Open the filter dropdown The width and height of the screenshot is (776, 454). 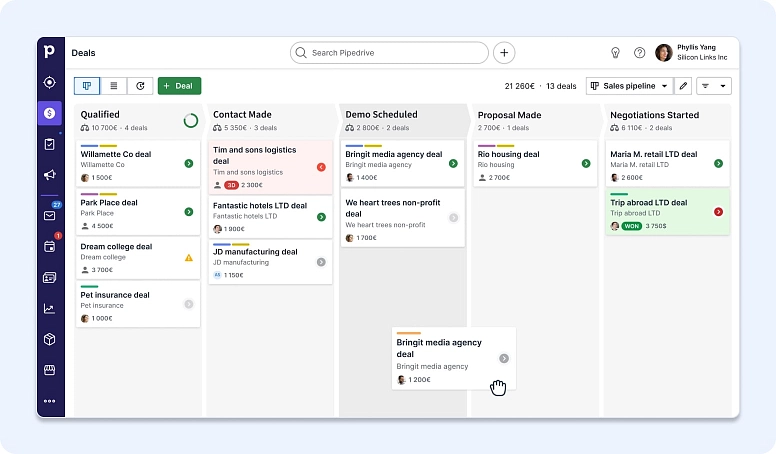[714, 86]
